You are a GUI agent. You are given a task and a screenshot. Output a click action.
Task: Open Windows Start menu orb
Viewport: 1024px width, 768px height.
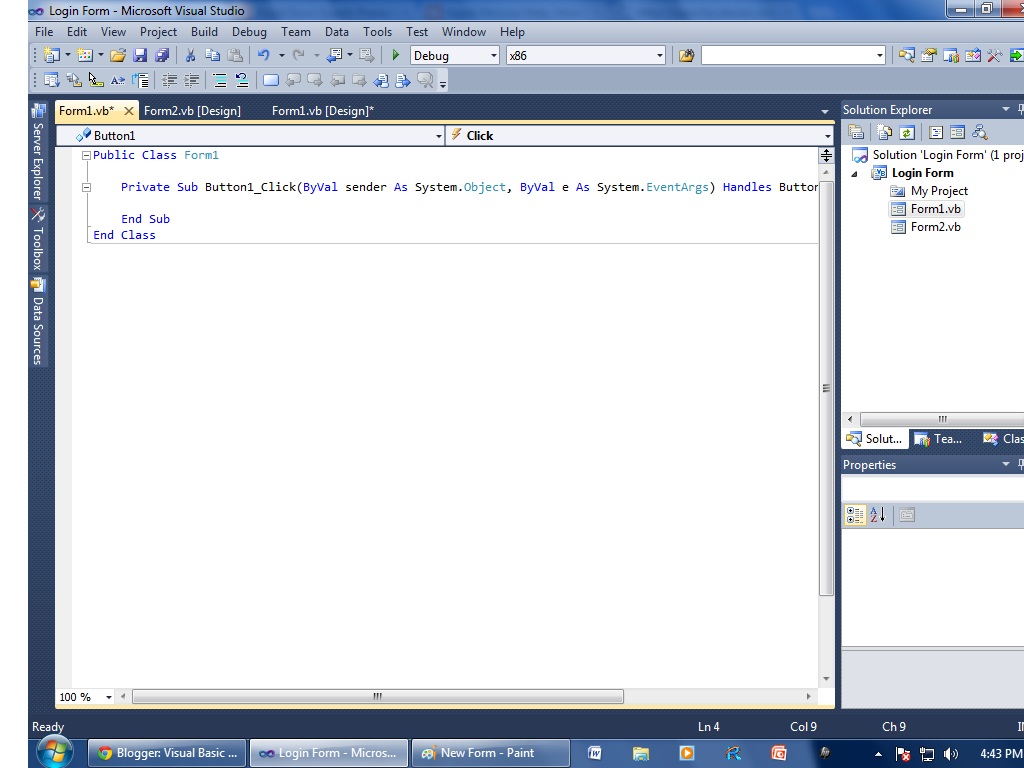coord(55,753)
